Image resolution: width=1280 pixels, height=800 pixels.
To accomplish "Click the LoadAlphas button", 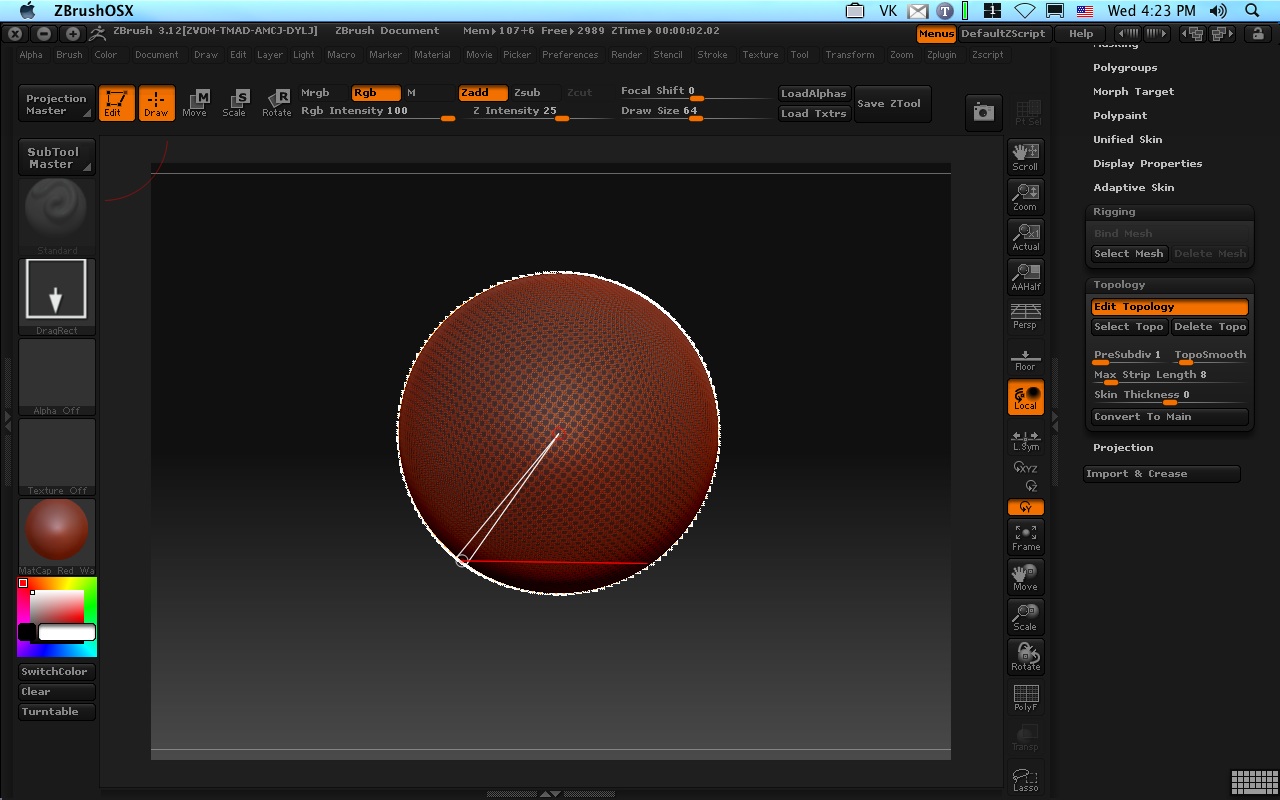I will 813,93.
